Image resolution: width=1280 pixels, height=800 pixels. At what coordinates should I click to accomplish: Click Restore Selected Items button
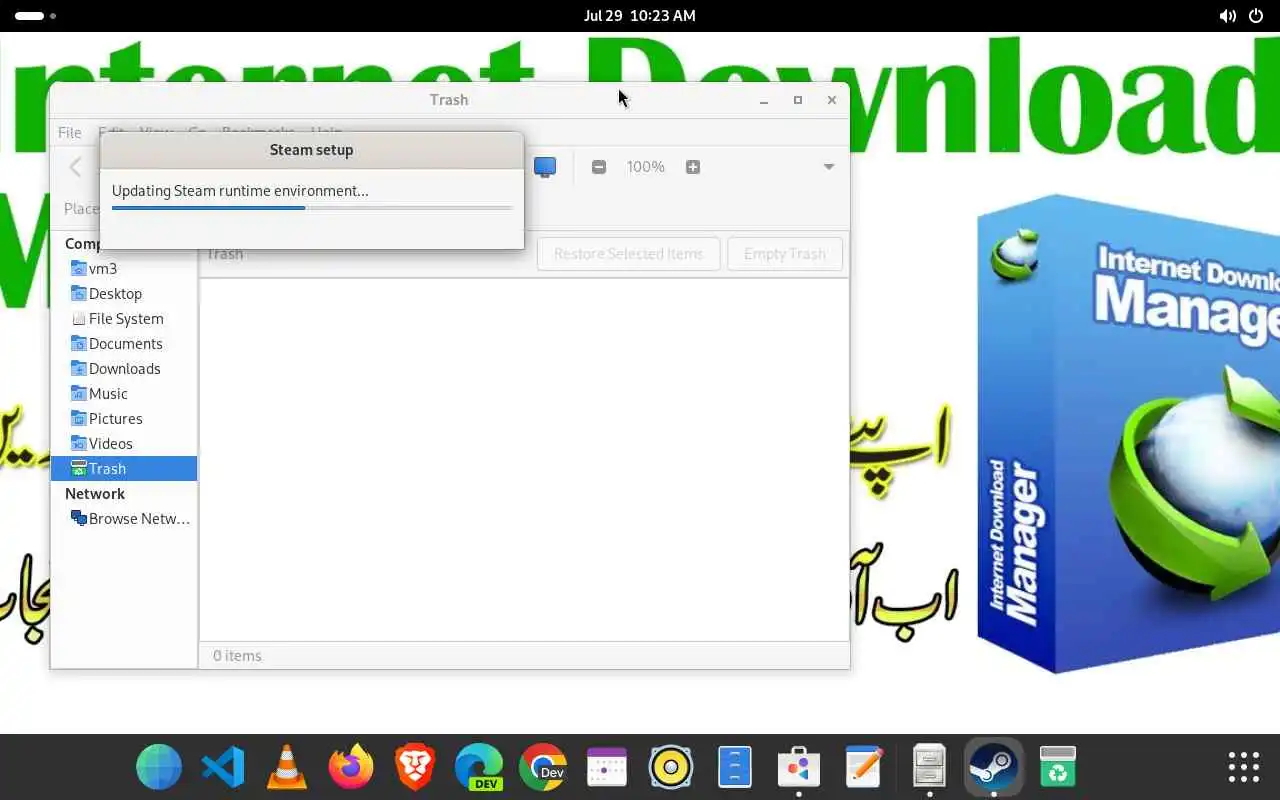pos(628,253)
